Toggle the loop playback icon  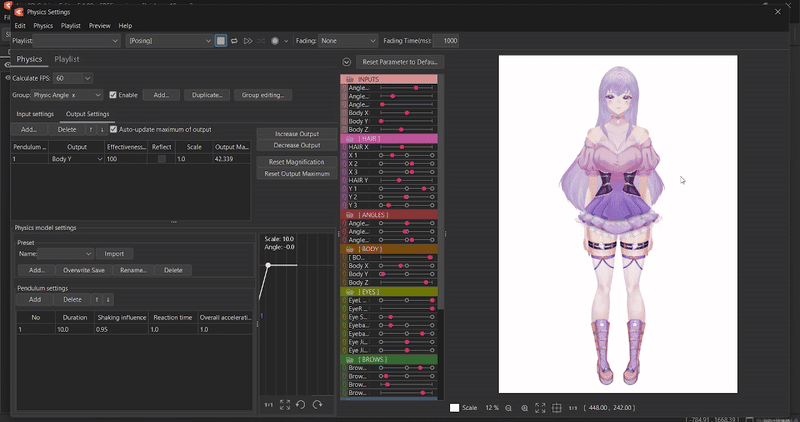click(234, 41)
